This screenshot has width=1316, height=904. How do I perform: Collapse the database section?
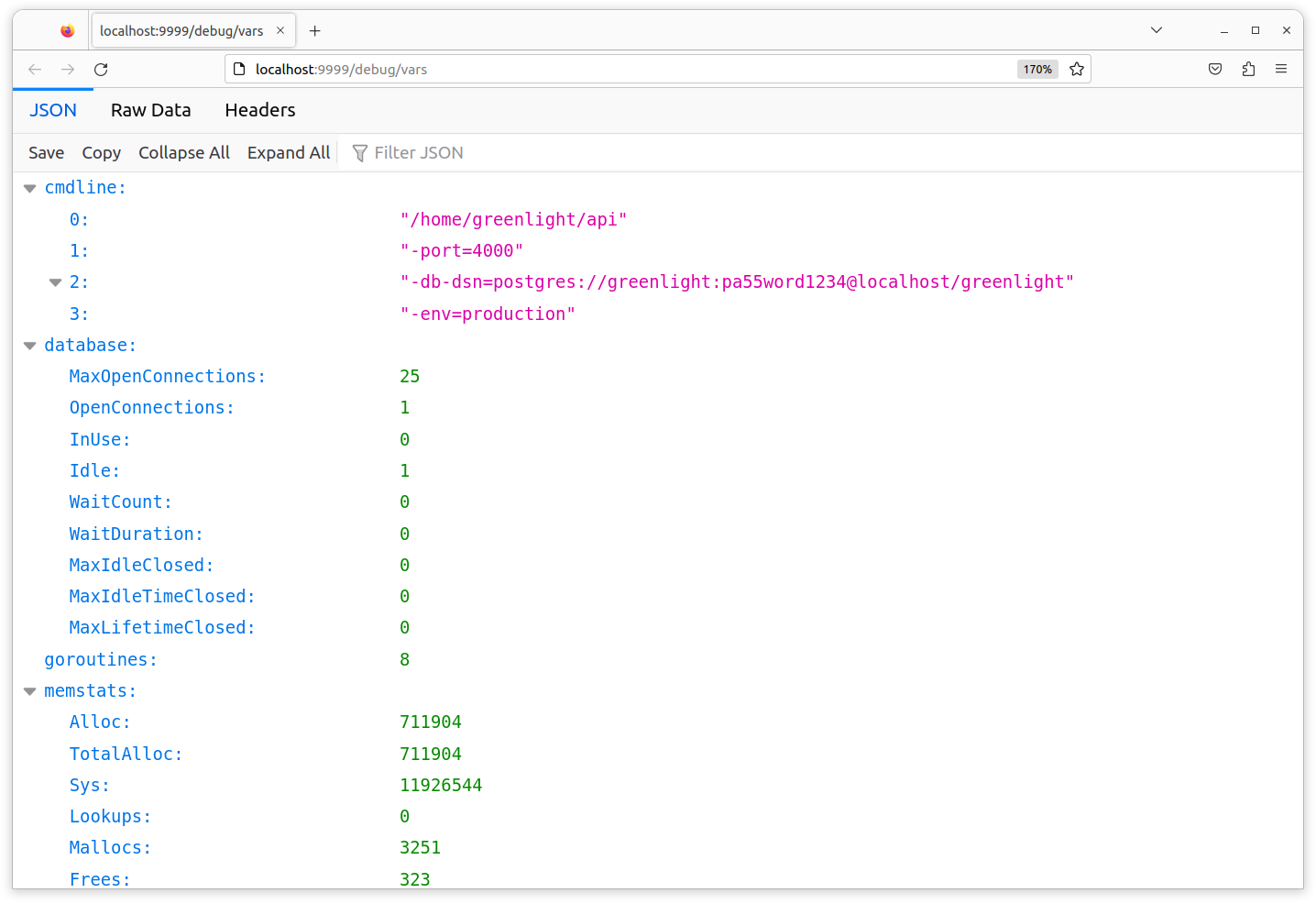pyautogui.click(x=29, y=346)
